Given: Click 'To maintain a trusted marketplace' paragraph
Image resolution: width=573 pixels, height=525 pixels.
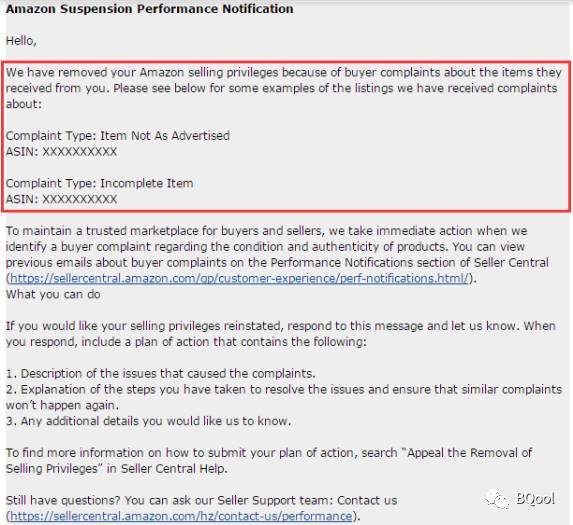Looking at the screenshot, I should [x=277, y=255].
